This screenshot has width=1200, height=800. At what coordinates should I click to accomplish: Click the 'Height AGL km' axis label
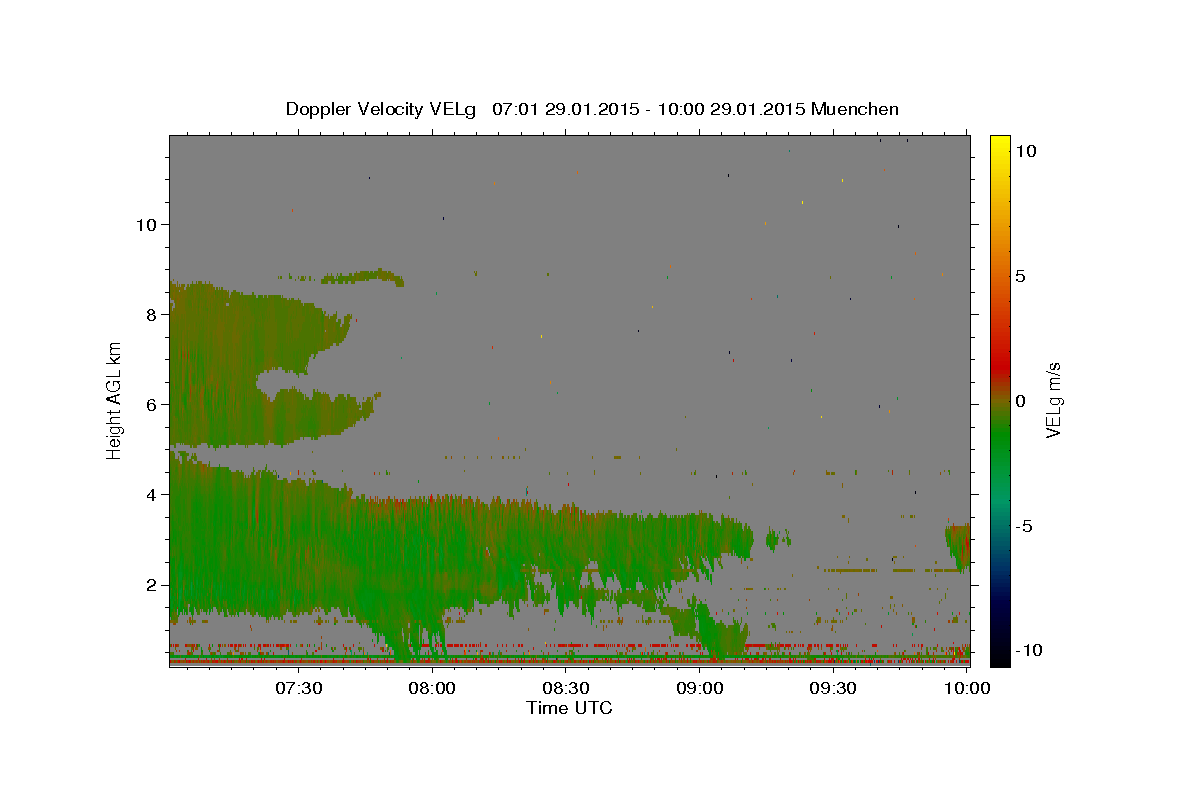[115, 401]
